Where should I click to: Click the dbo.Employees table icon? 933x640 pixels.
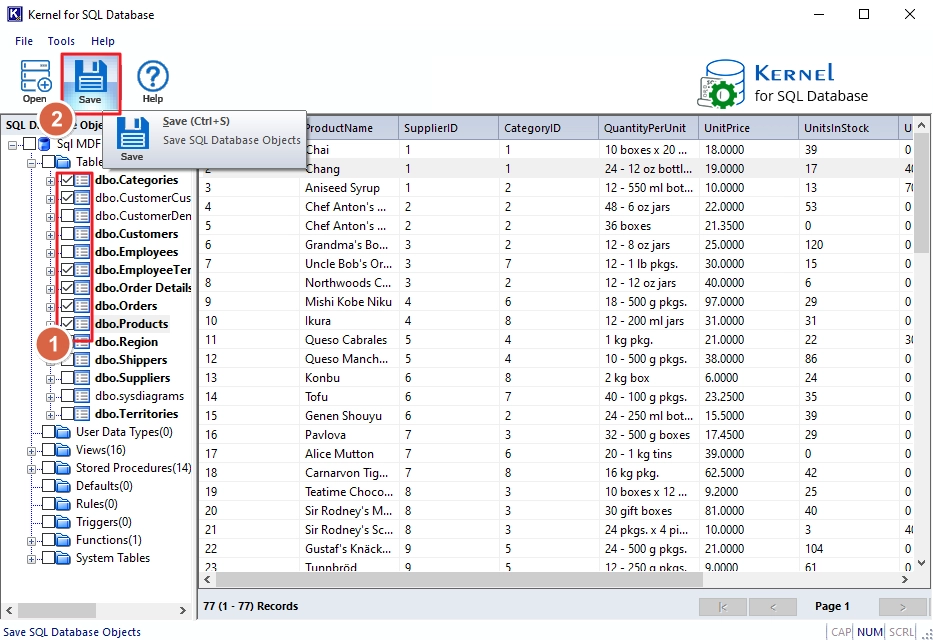(82, 252)
